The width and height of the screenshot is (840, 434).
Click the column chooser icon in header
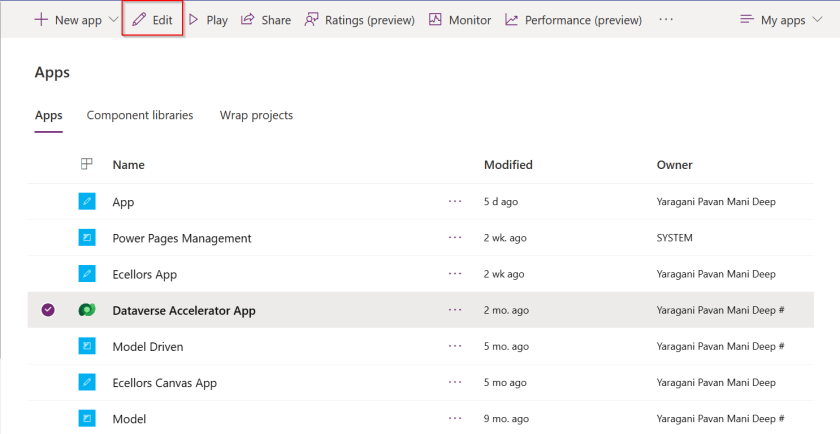tap(87, 164)
